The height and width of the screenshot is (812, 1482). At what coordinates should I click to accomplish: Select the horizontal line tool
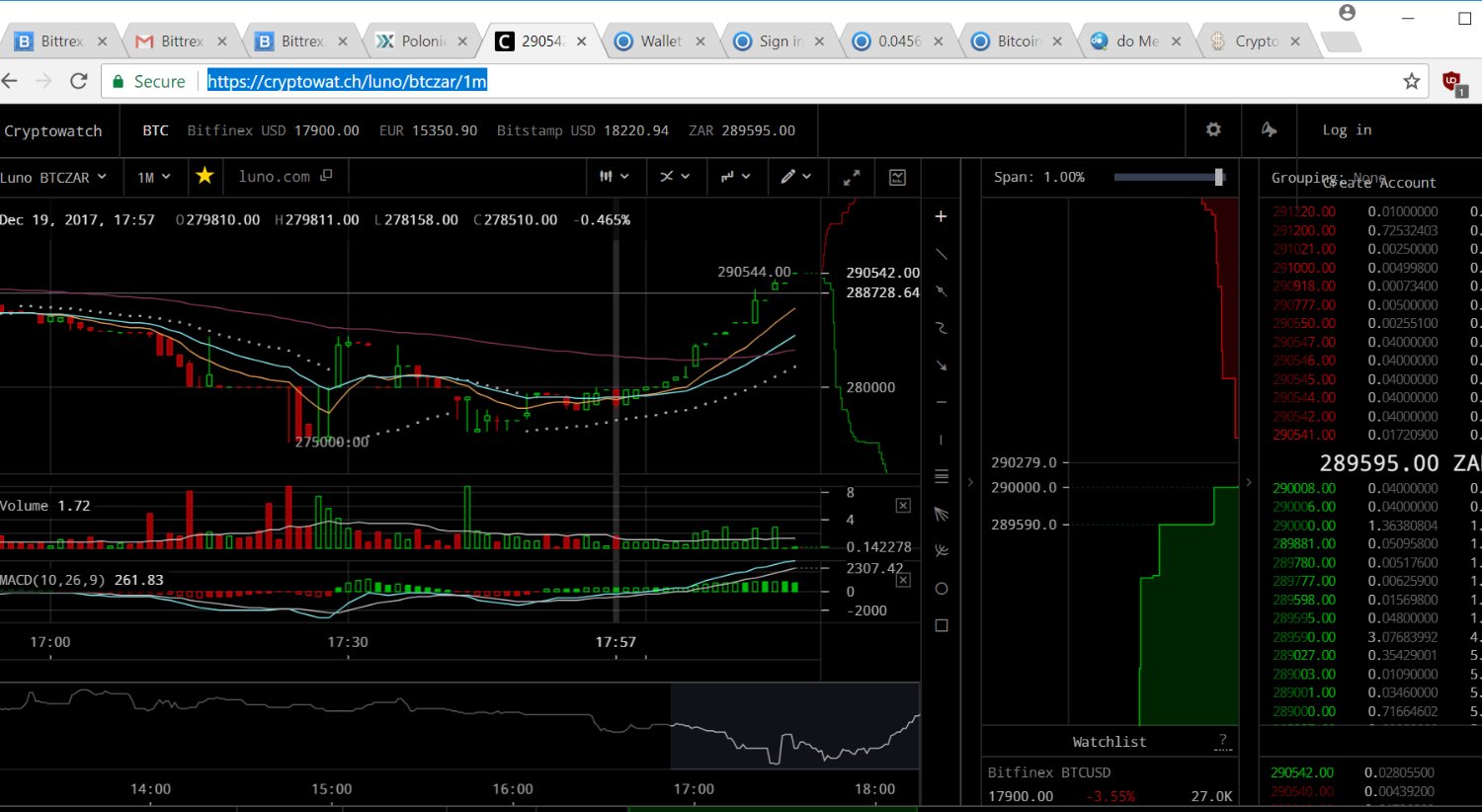pos(941,402)
